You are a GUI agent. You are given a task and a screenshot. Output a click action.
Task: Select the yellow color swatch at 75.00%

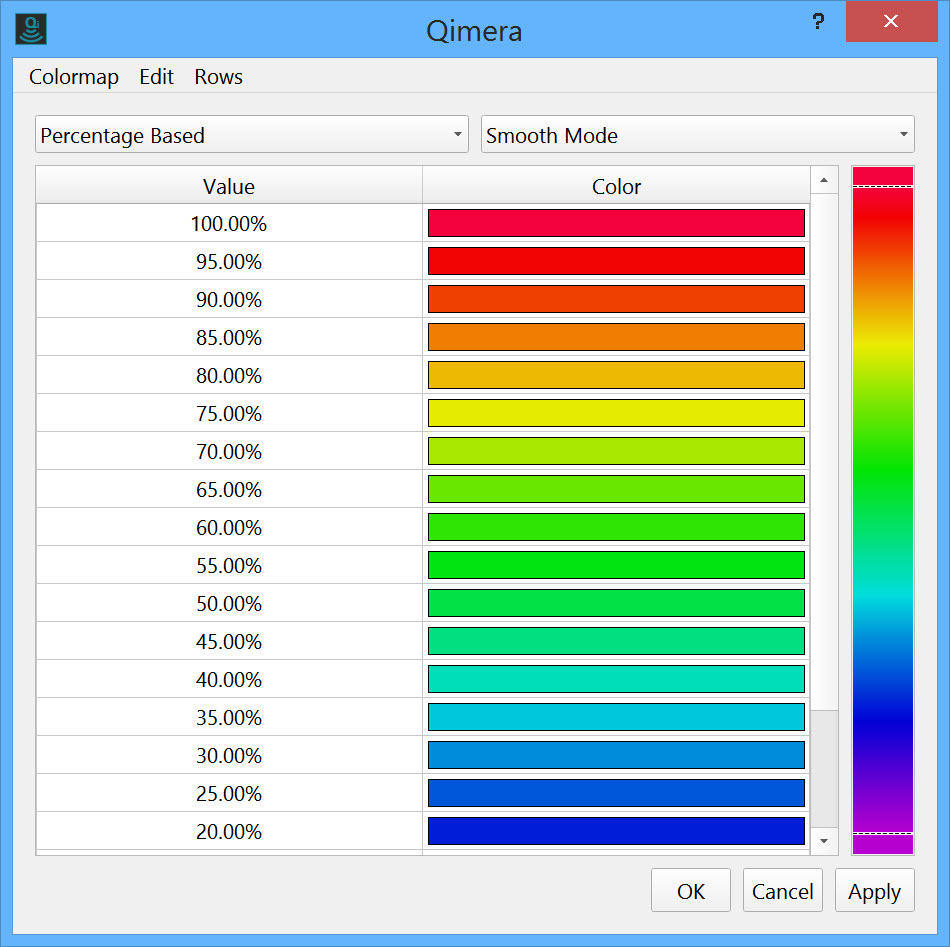click(x=616, y=414)
